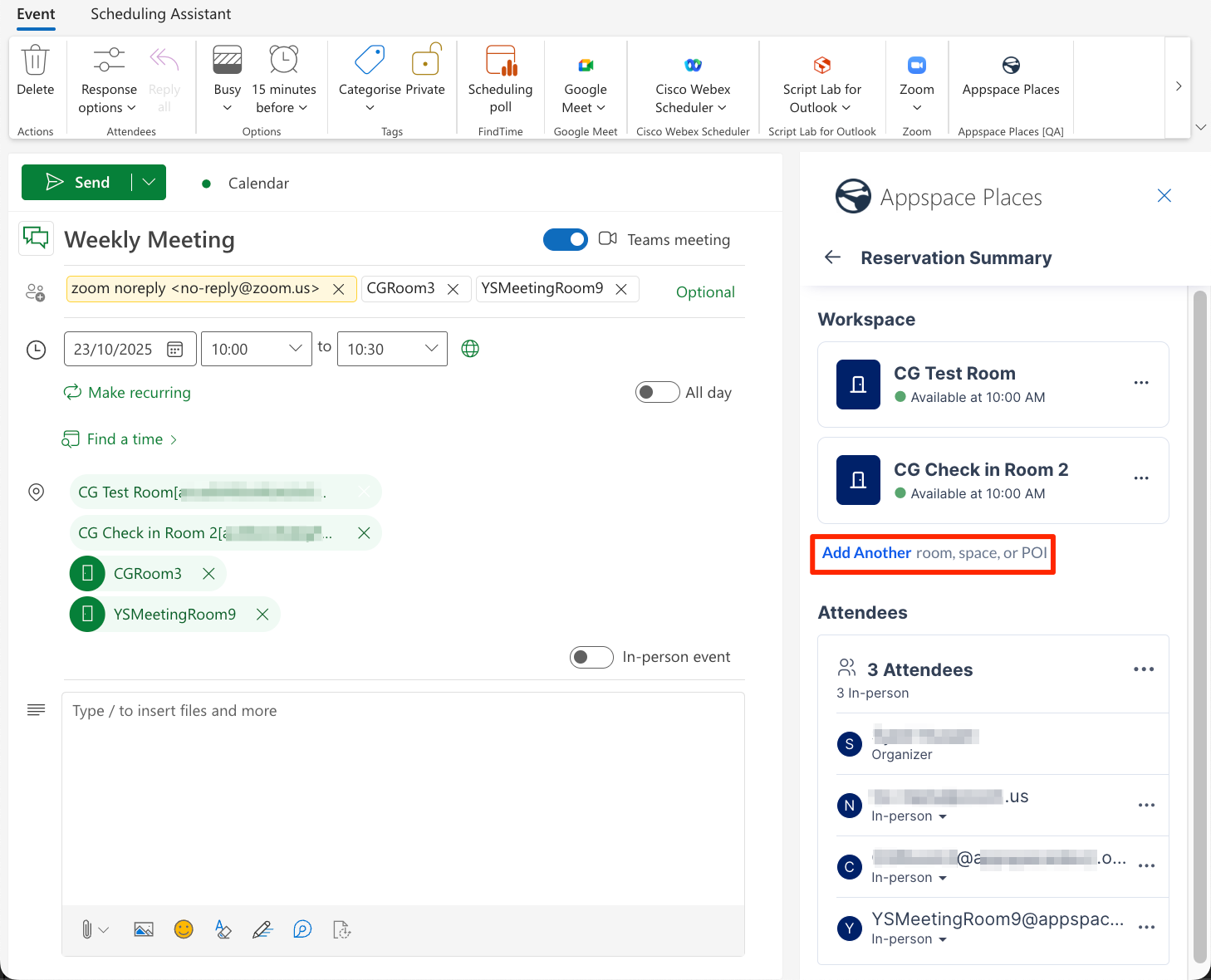The image size is (1211, 980).
Task: Collapse the ribbon with the down chevron
Action: (1200, 127)
